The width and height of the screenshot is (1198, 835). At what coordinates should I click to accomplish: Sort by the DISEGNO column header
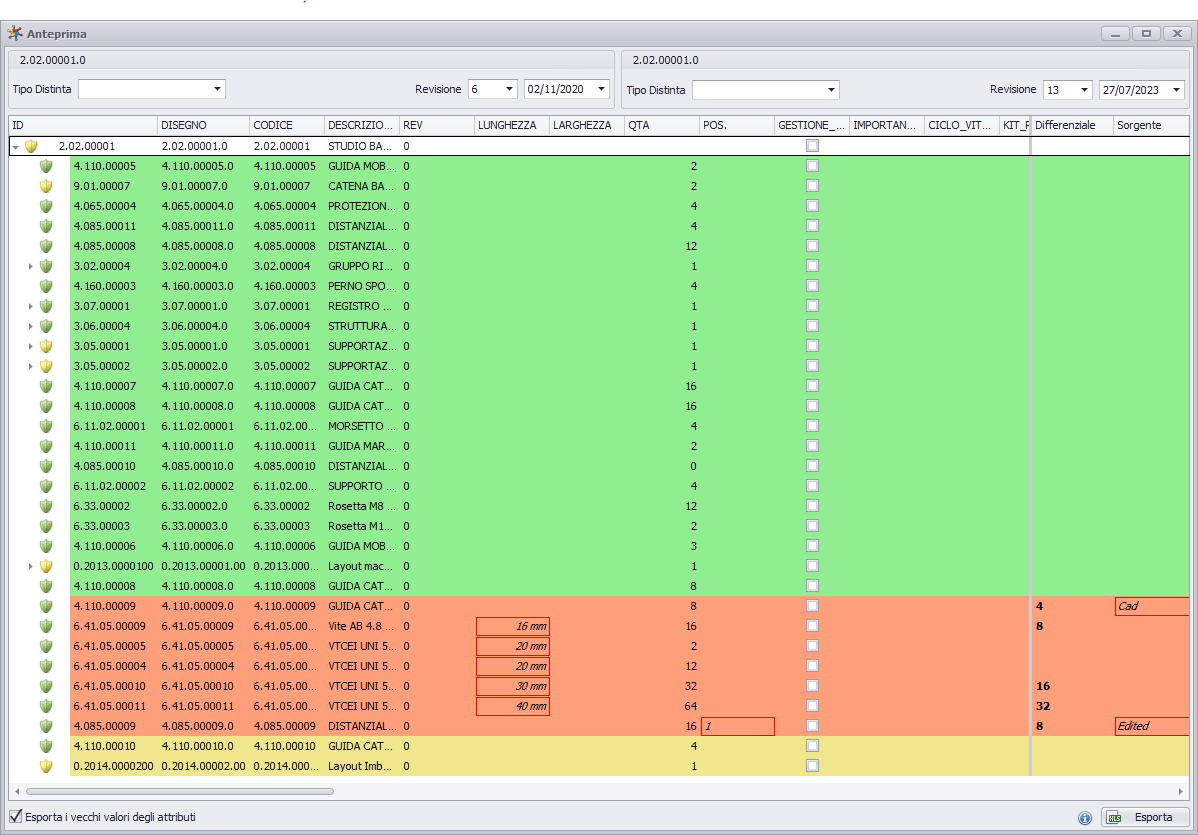click(203, 125)
